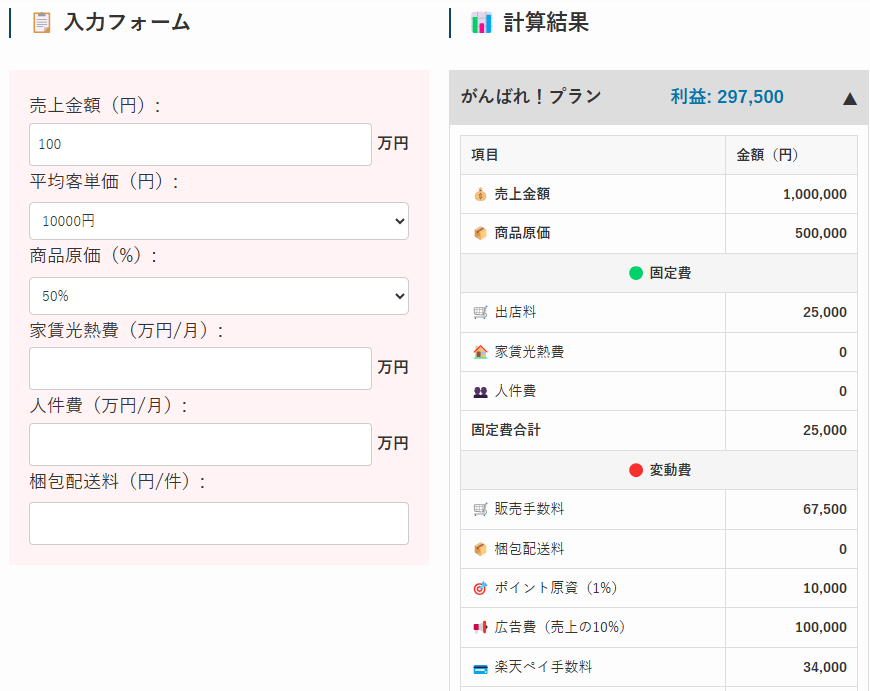Image resolution: width=870 pixels, height=691 pixels.
Task: Click the cart icon beside 出店料
Action: coord(480,312)
